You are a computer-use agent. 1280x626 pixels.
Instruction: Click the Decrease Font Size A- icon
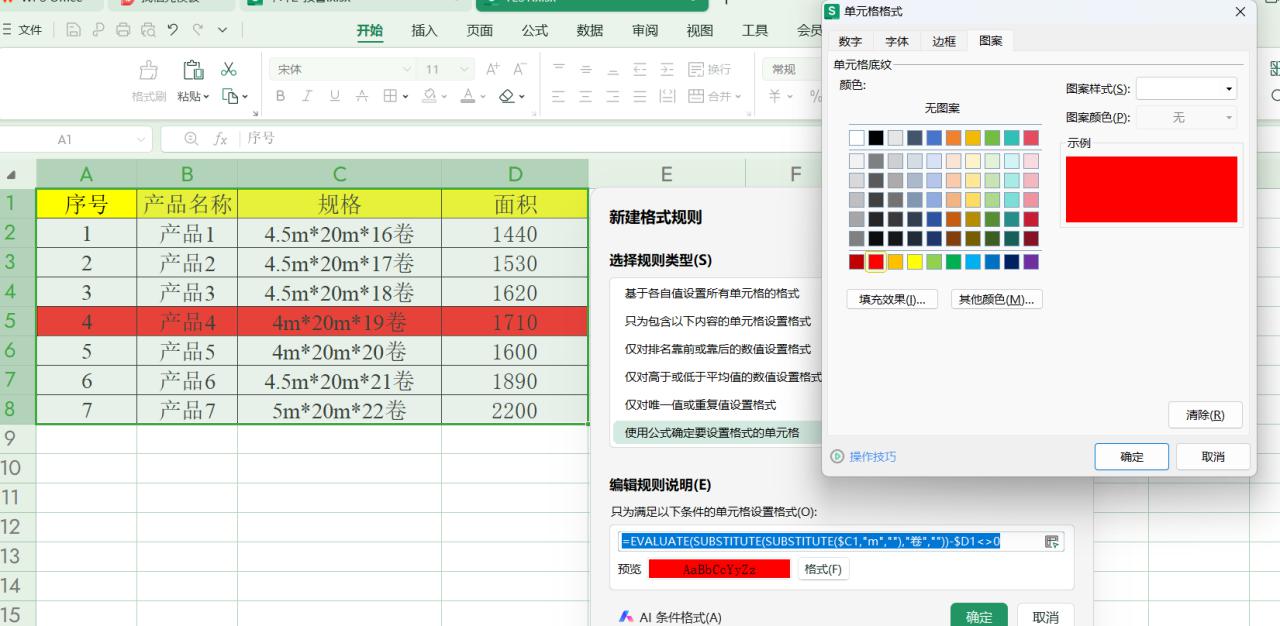click(519, 69)
